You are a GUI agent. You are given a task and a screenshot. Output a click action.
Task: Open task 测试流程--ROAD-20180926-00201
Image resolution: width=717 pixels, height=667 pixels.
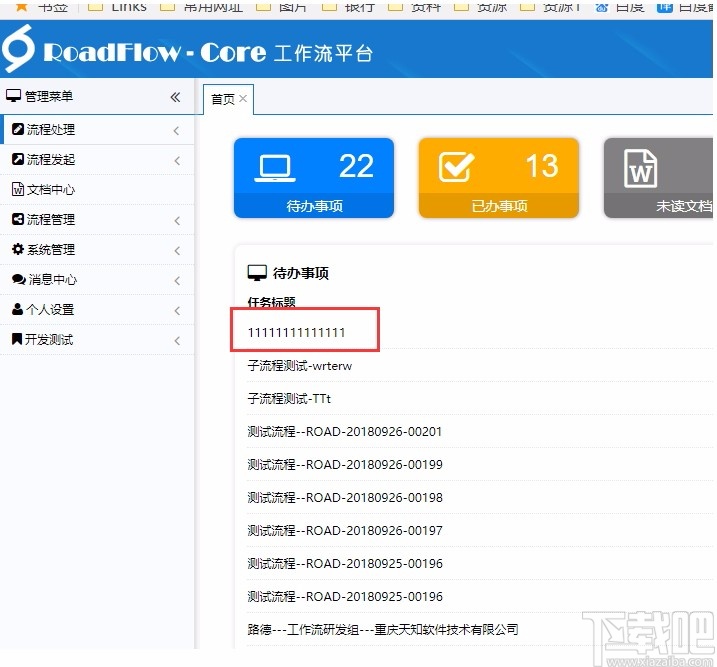pos(344,432)
